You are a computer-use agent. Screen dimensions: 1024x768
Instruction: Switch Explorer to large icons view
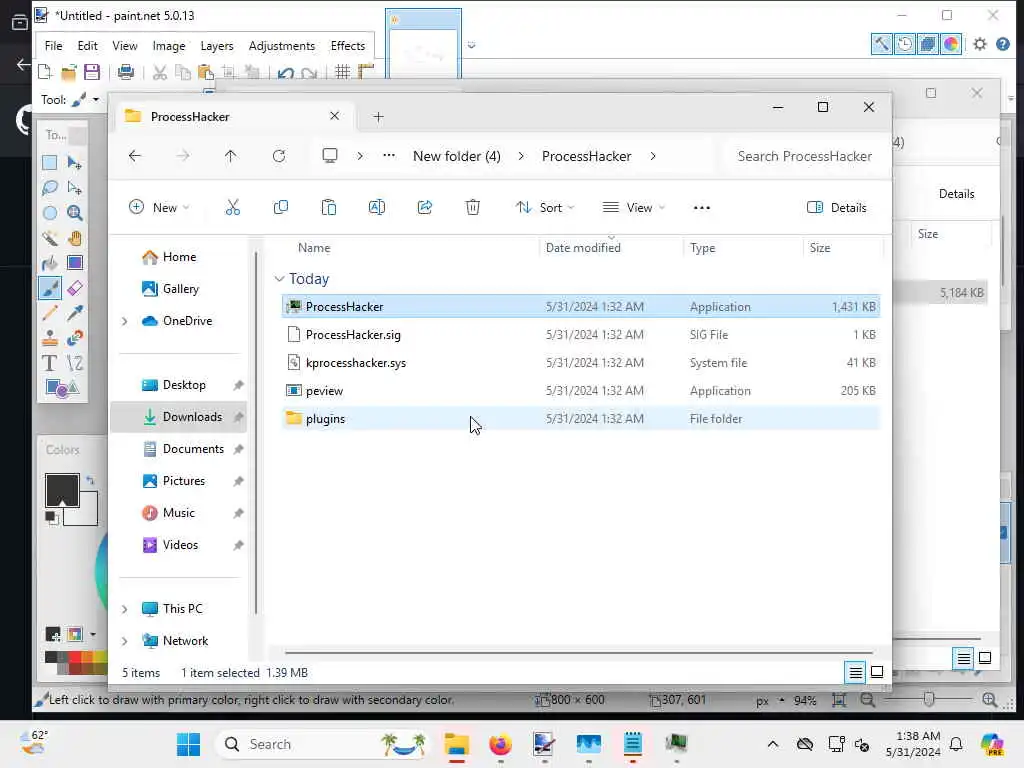point(877,672)
